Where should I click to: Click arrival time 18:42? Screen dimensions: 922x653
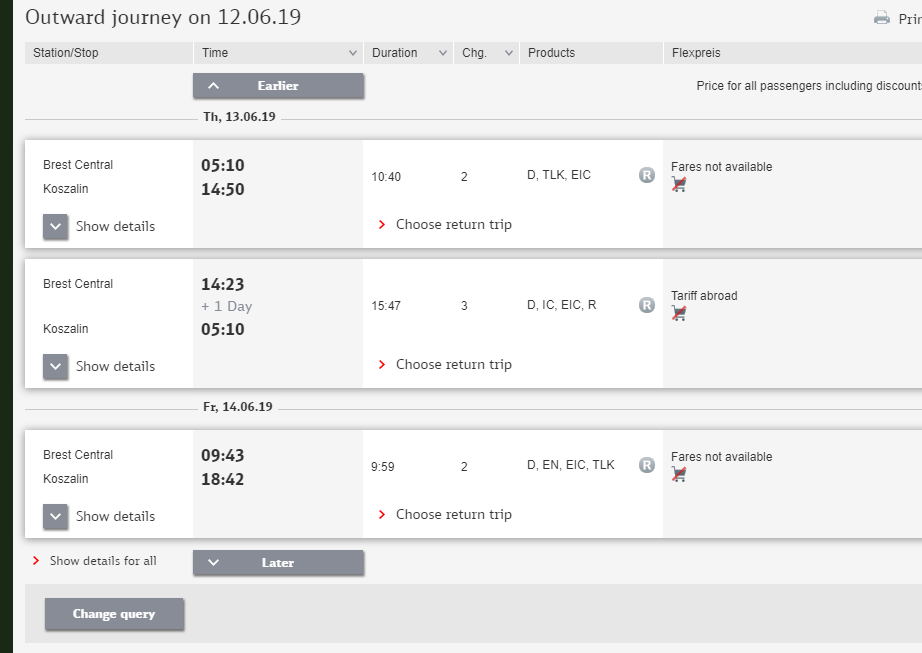[223, 480]
